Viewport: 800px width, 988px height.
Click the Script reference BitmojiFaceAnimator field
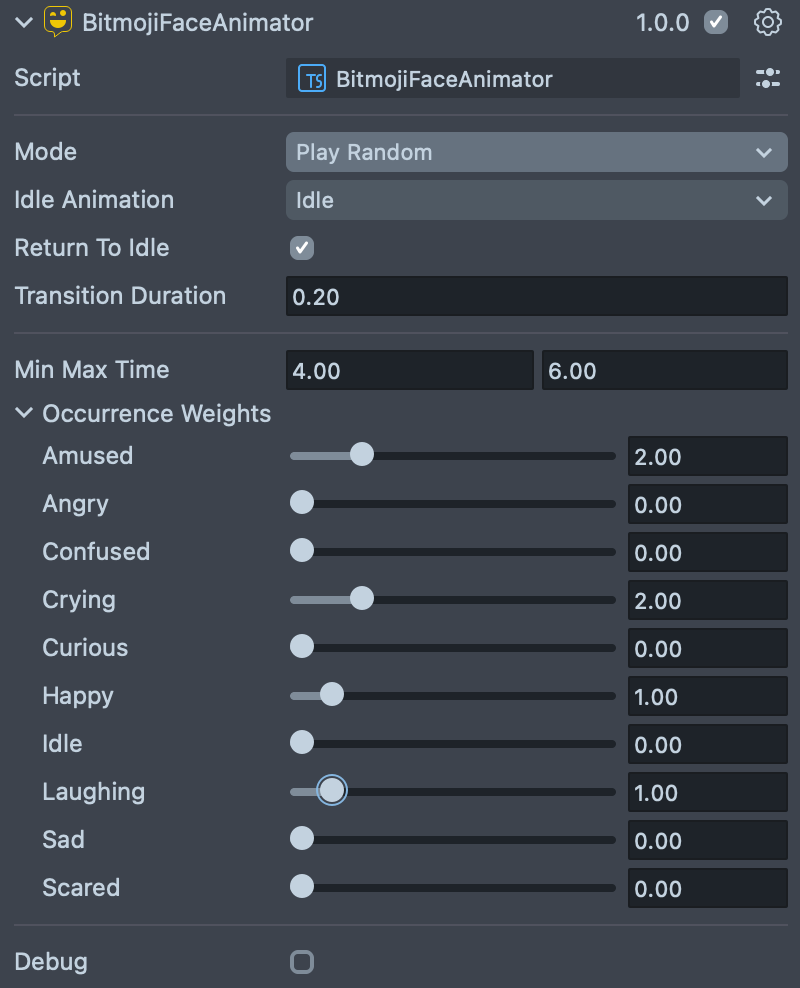[x=512, y=79]
